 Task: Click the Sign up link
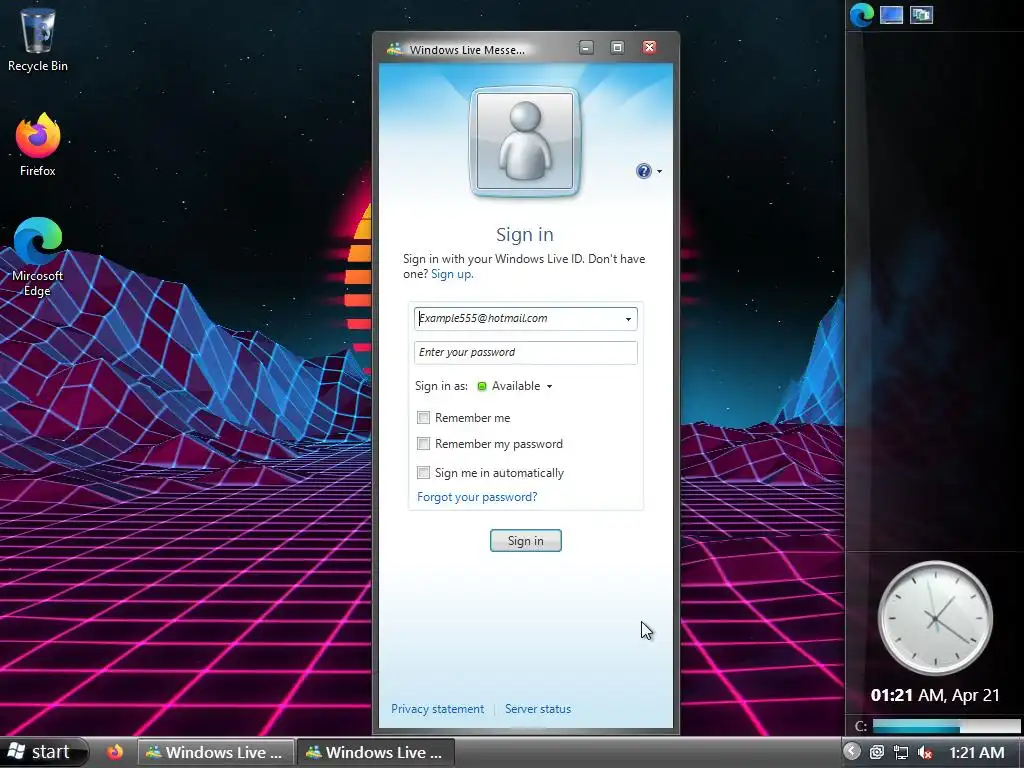tap(452, 274)
